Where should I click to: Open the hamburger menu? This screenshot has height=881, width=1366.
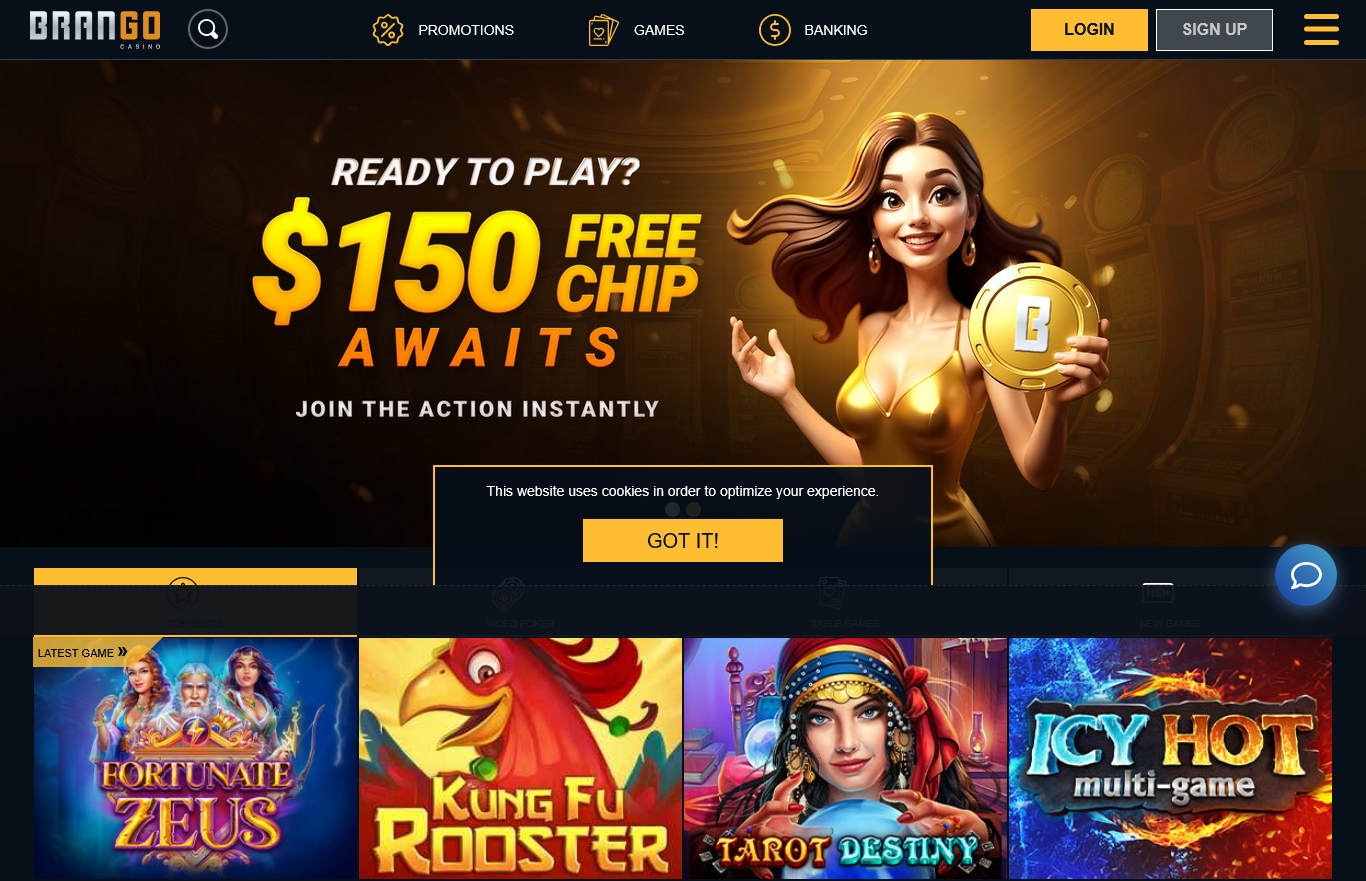(1321, 29)
